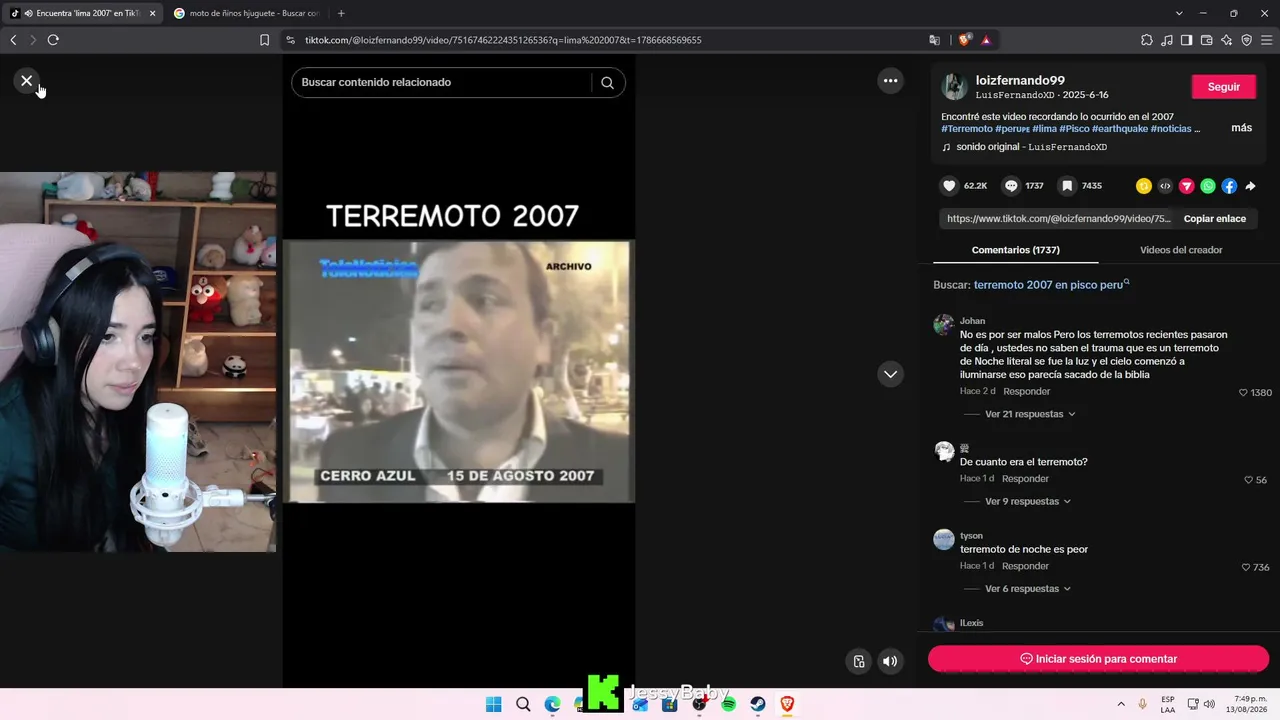Click the #Terremoto hashtag

pos(967,129)
